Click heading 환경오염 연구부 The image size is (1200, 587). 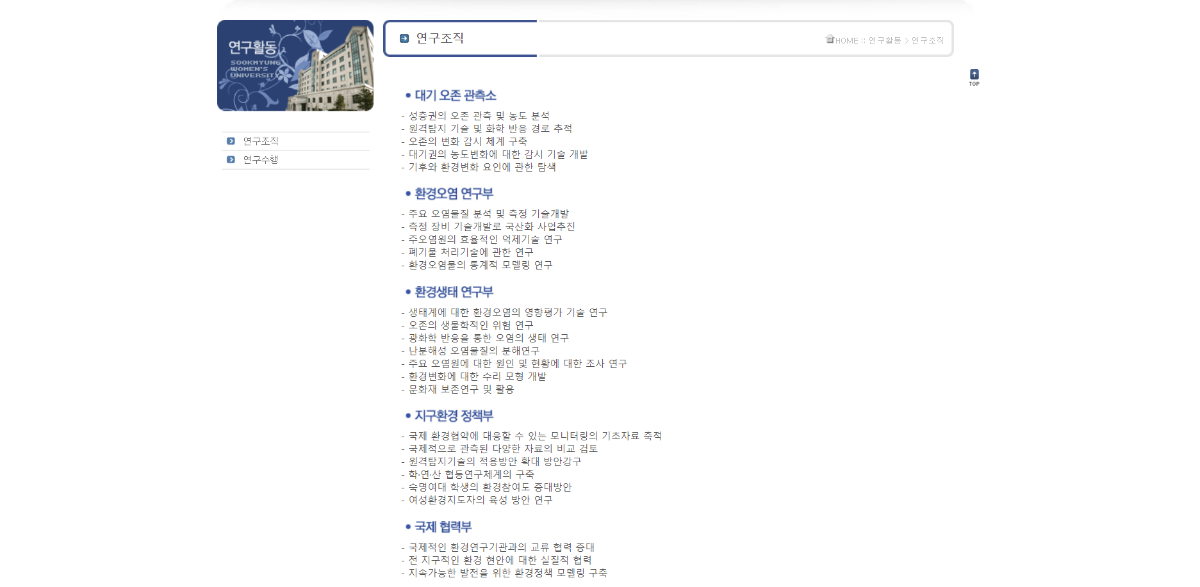tap(453, 193)
